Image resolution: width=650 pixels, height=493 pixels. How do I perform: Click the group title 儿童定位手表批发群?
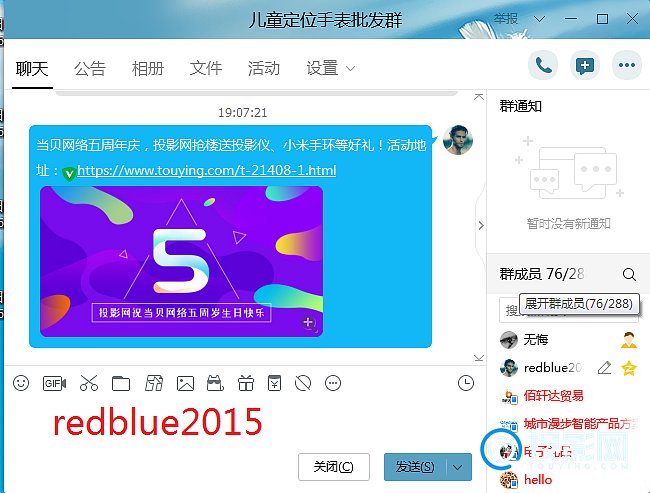325,20
